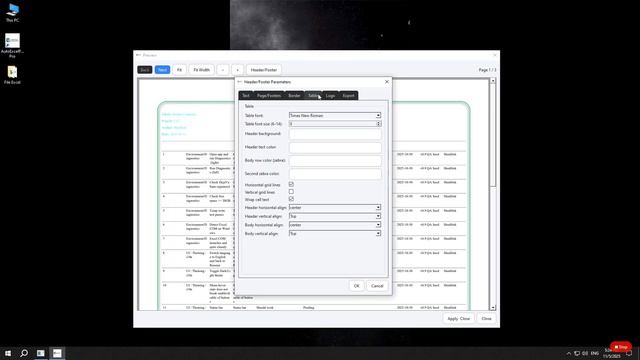The height and width of the screenshot is (360, 640).
Task: Open the Table font dropdown
Action: coord(335,116)
